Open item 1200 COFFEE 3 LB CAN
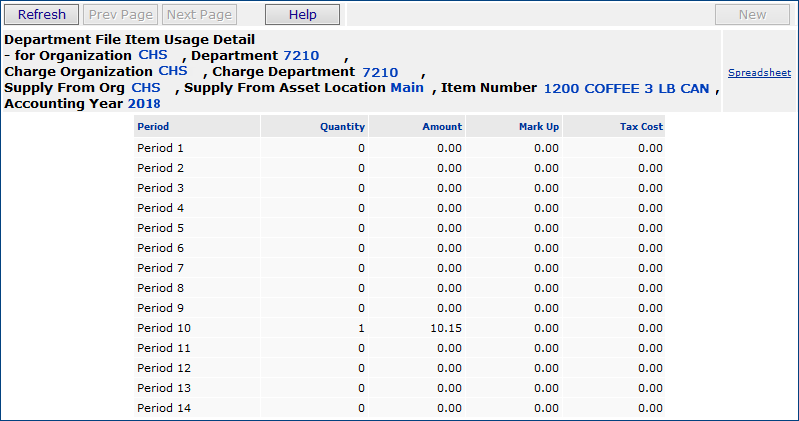The image size is (799, 421). coord(626,89)
